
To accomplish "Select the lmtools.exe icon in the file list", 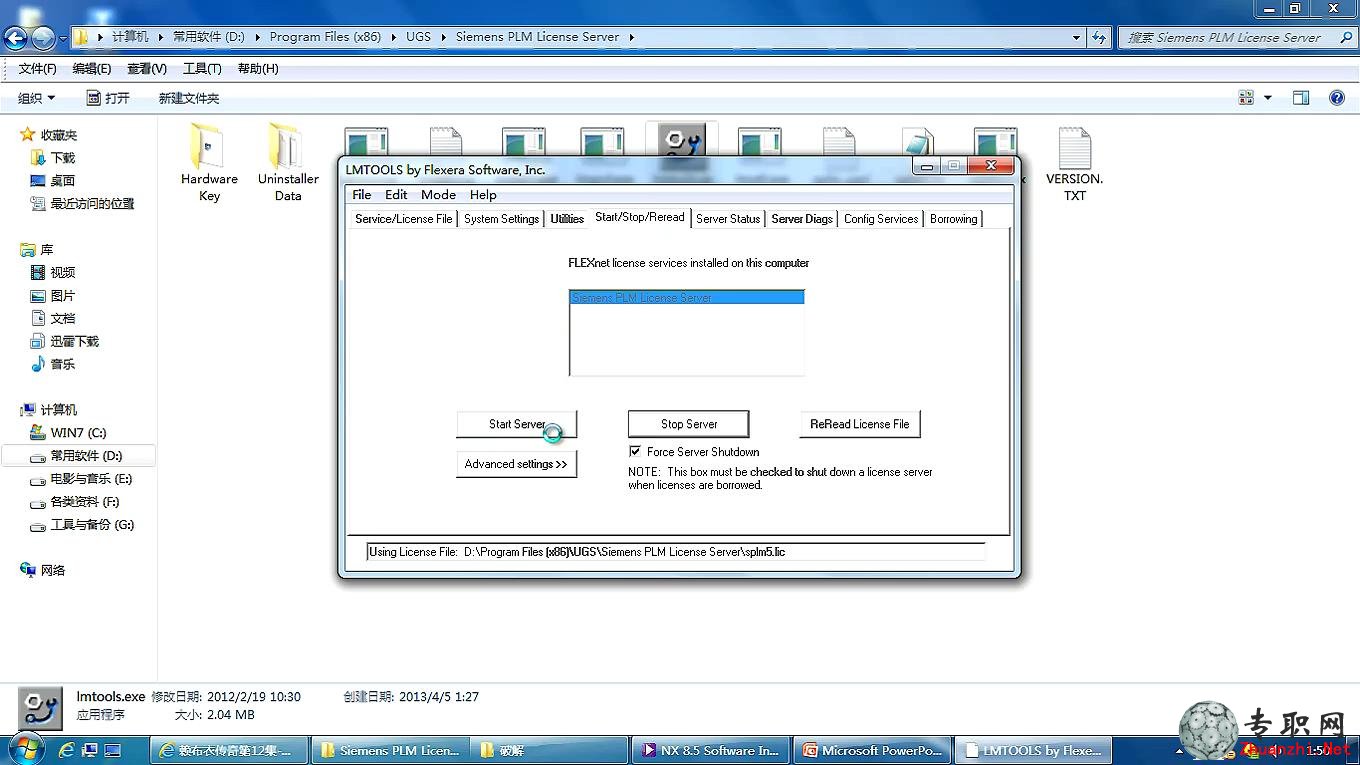I will coord(681,140).
